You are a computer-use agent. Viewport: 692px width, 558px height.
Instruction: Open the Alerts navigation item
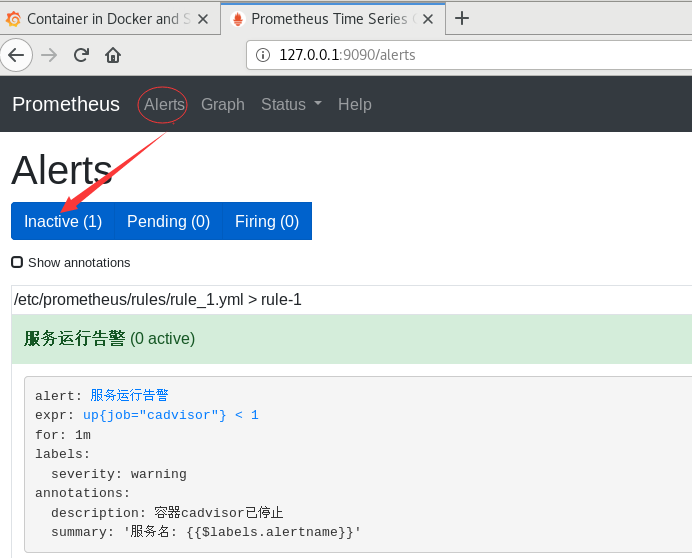click(164, 105)
